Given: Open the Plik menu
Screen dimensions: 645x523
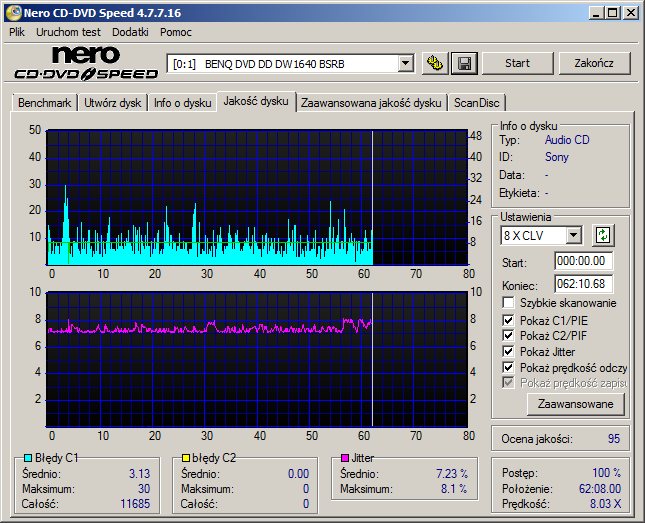Looking at the screenshot, I should pyautogui.click(x=17, y=32).
